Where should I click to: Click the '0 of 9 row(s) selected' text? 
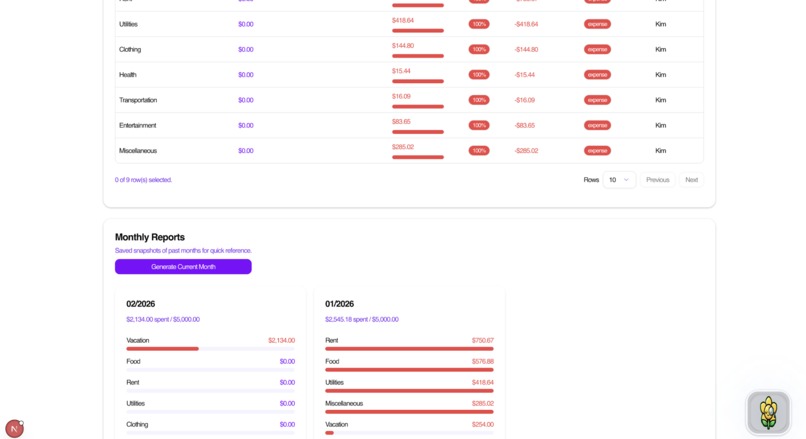click(x=143, y=180)
